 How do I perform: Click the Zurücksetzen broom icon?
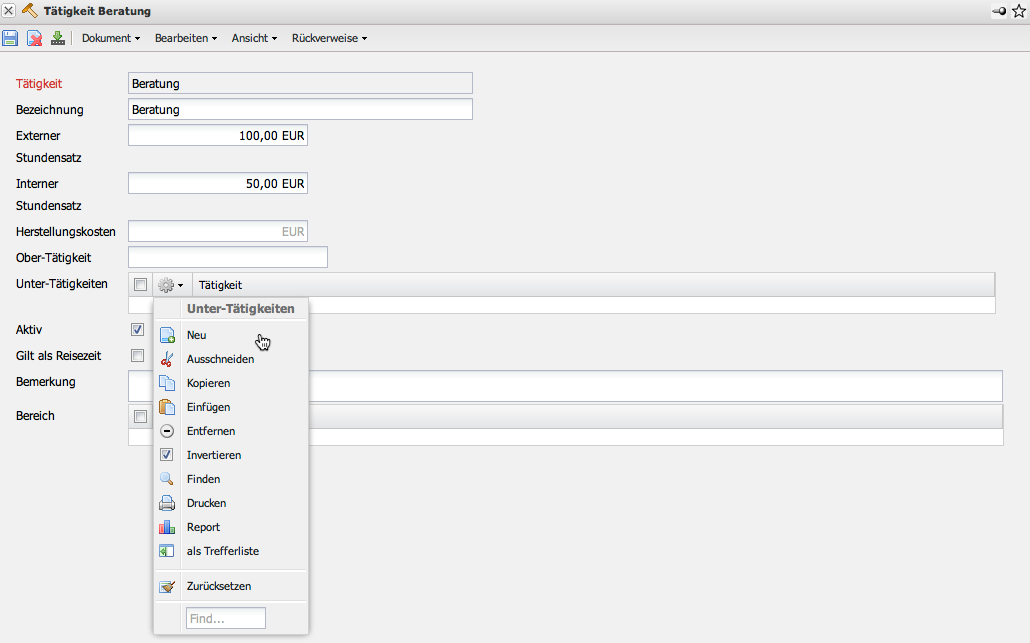pyautogui.click(x=167, y=587)
